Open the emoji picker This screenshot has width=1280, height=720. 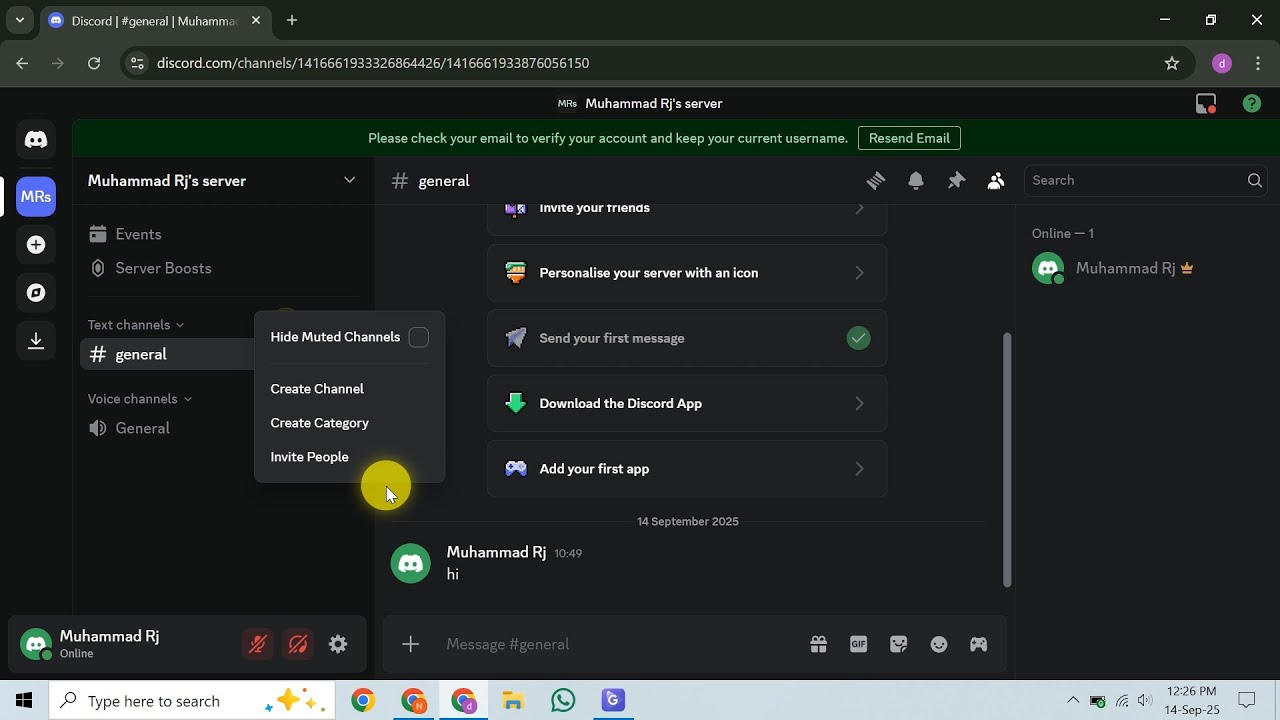tap(938, 644)
